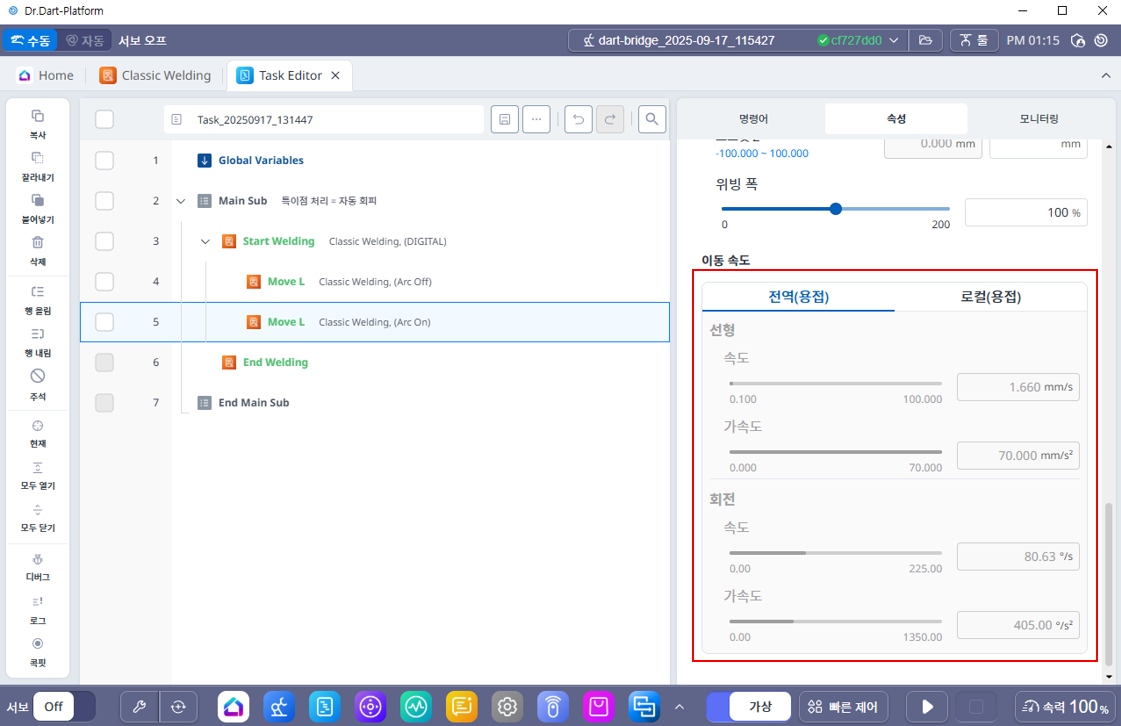Check the box for row 3 Start Welding

tap(105, 241)
